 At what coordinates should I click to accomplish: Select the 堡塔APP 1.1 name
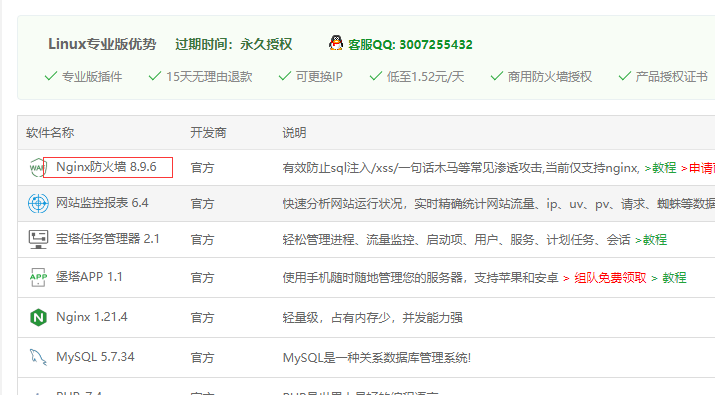pos(89,277)
